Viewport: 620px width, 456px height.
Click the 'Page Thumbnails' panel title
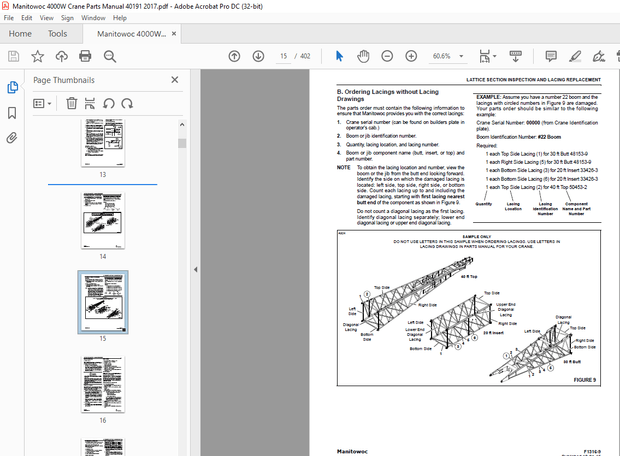[64, 80]
